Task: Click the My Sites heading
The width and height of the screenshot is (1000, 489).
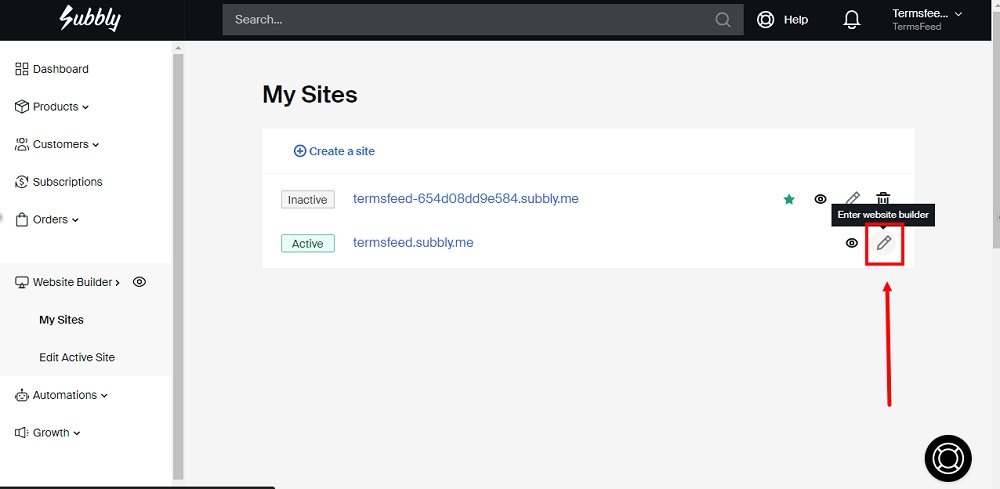Action: (x=310, y=94)
